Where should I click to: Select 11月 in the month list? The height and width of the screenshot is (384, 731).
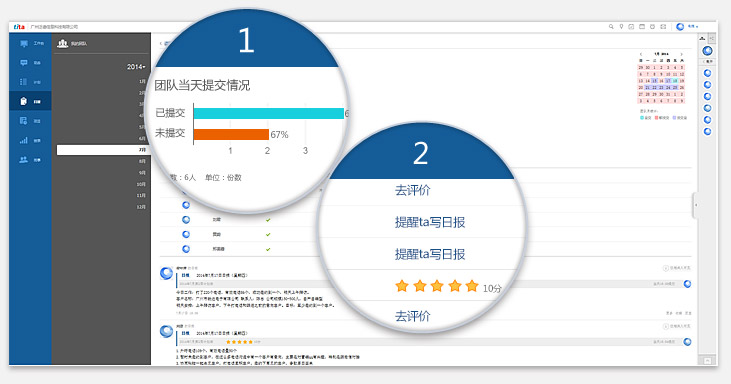[x=141, y=195]
